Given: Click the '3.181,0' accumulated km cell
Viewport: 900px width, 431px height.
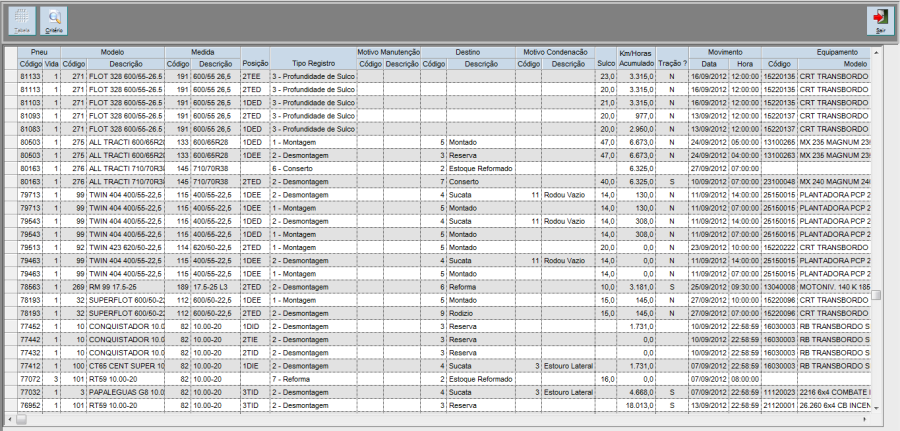Looking at the screenshot, I should tap(636, 288).
